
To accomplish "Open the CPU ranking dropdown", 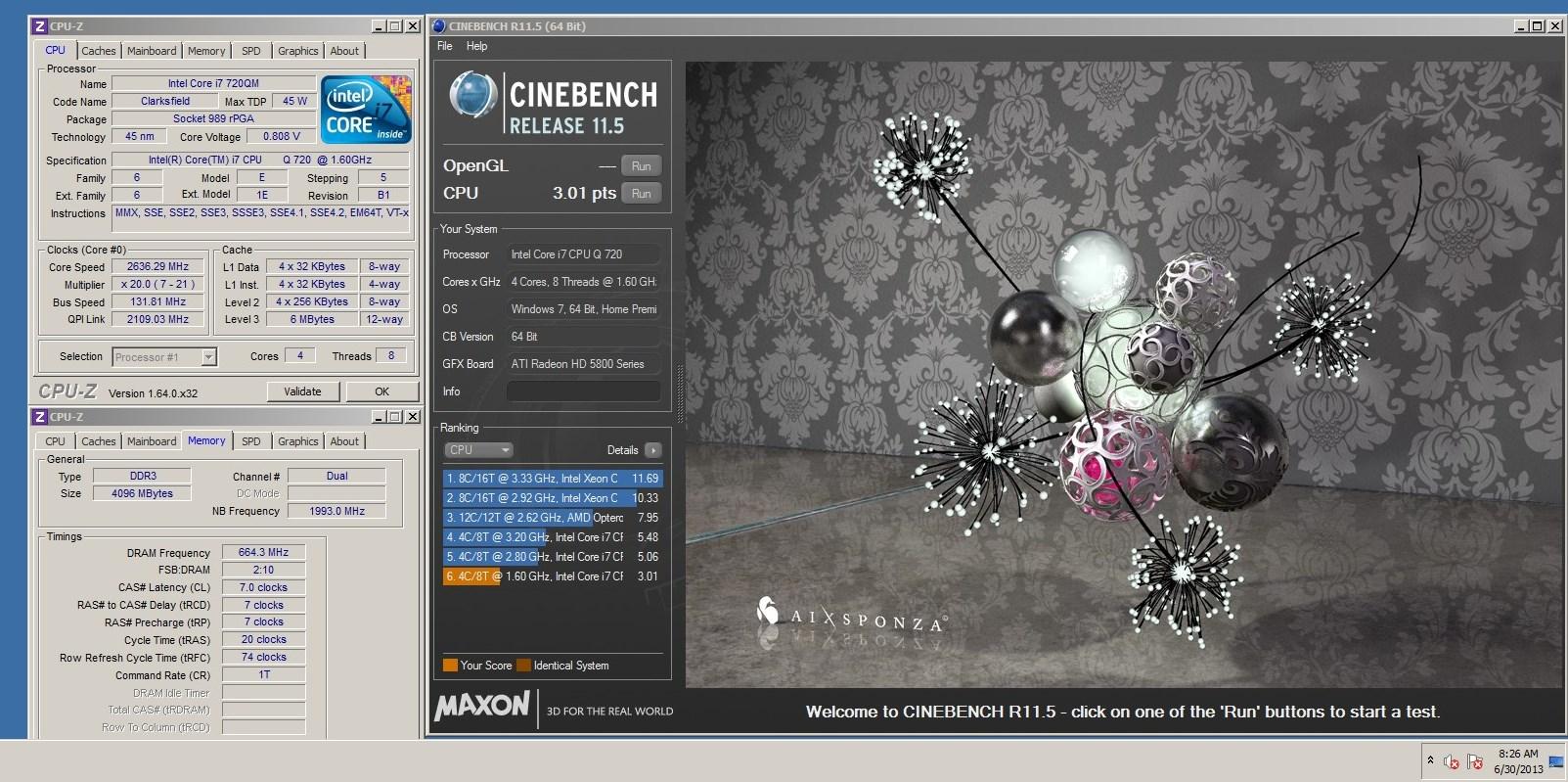I will point(478,450).
